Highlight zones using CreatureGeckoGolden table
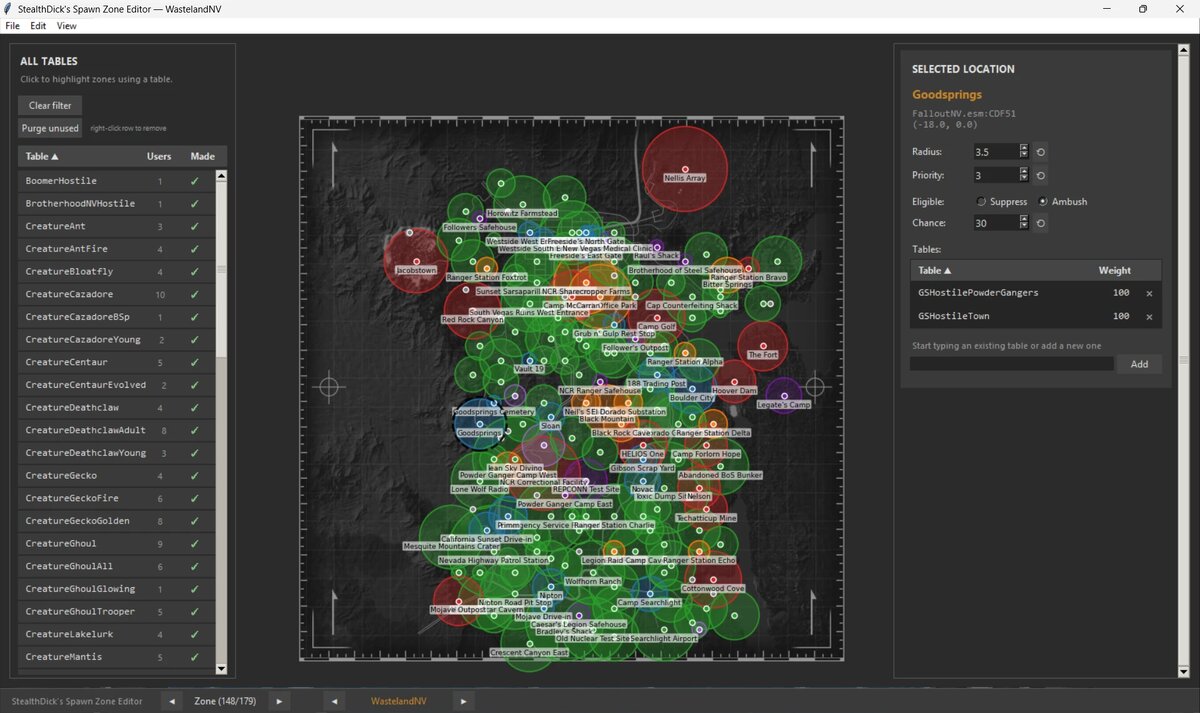 click(x=117, y=521)
